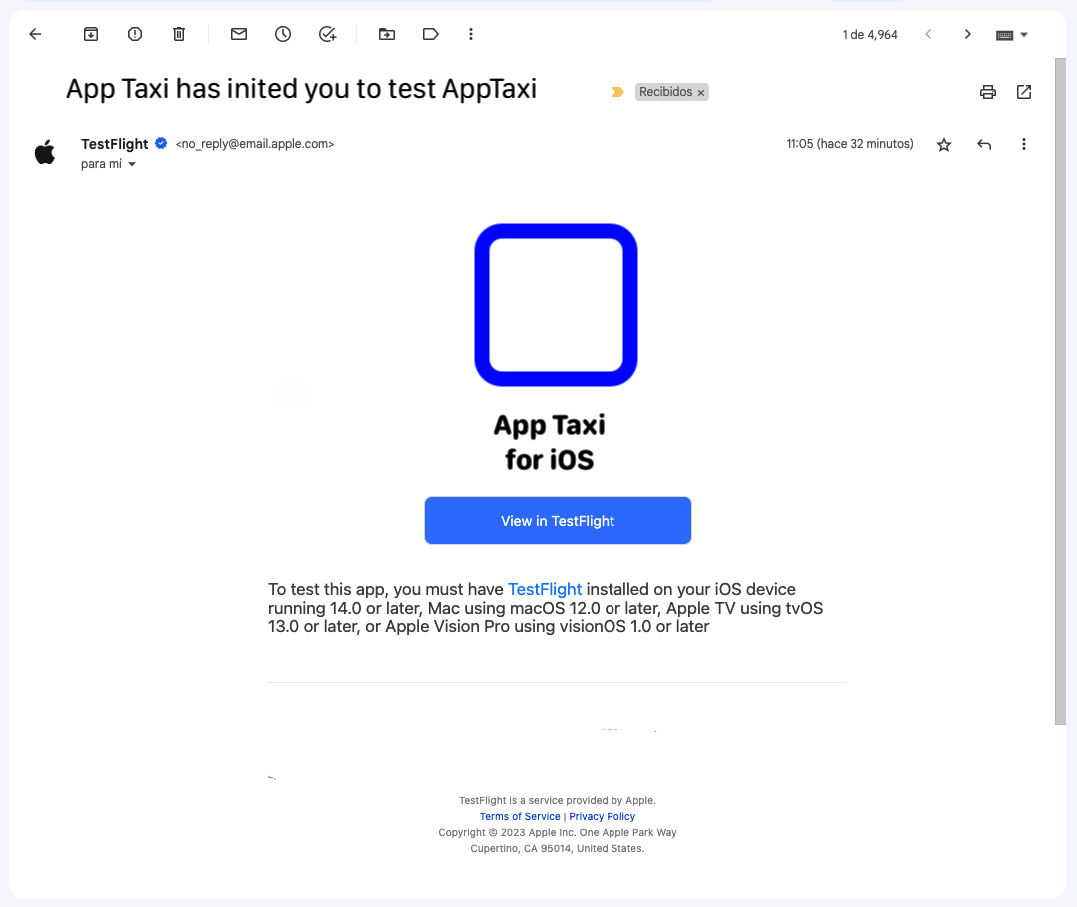
Task: Click the '1 de 4,964' counter
Action: point(870,35)
